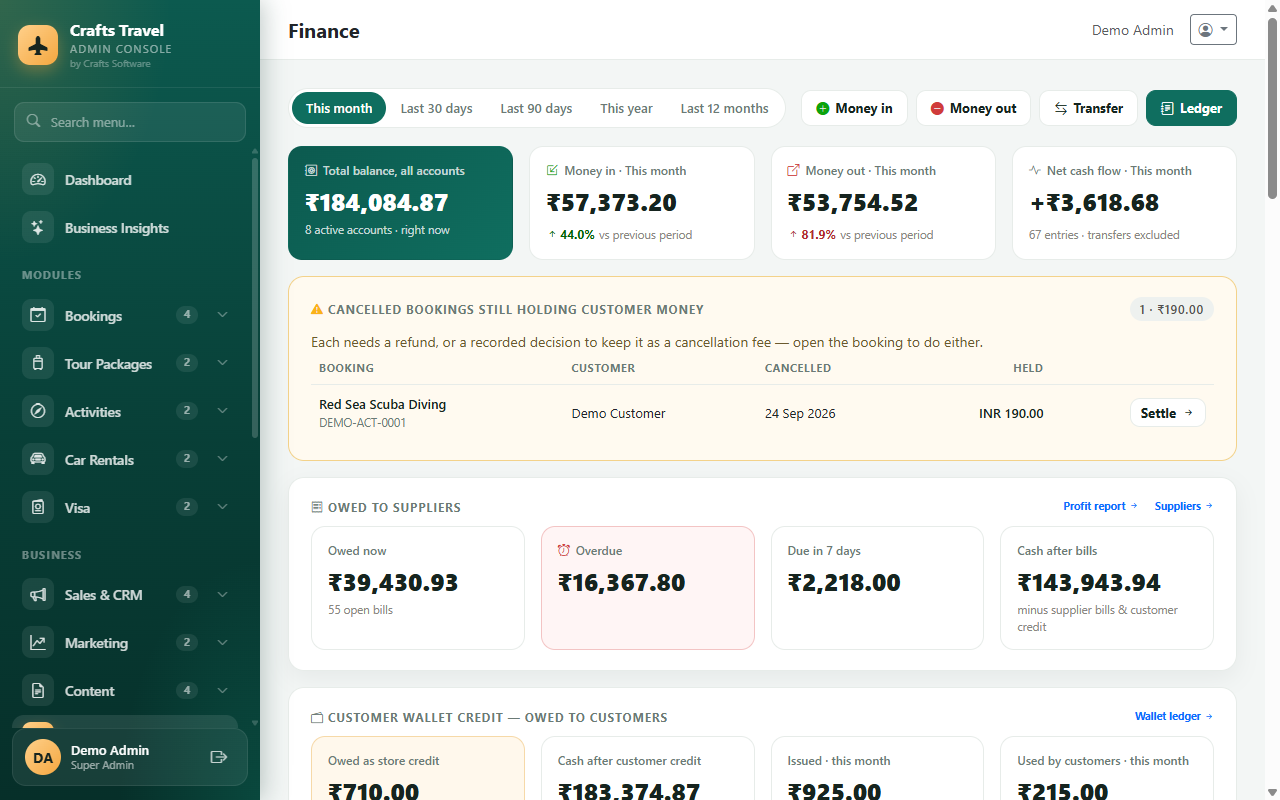Open the user account dropdown in the header
Image resolution: width=1280 pixels, height=800 pixels.
pos(1213,30)
